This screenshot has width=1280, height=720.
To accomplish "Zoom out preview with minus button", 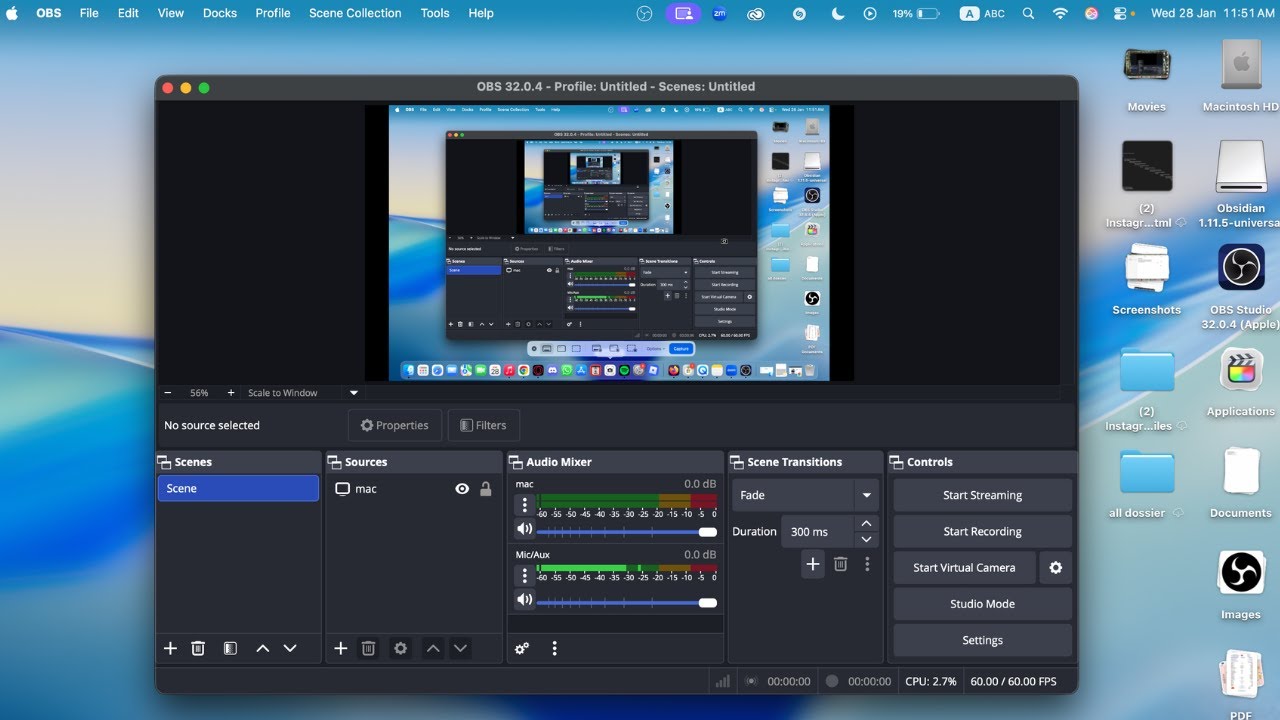I will click(x=167, y=393).
